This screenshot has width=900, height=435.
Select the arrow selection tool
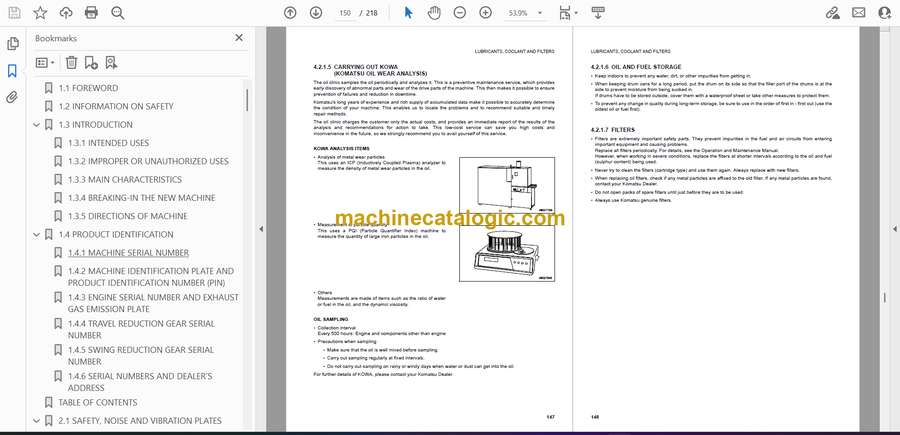[x=409, y=13]
